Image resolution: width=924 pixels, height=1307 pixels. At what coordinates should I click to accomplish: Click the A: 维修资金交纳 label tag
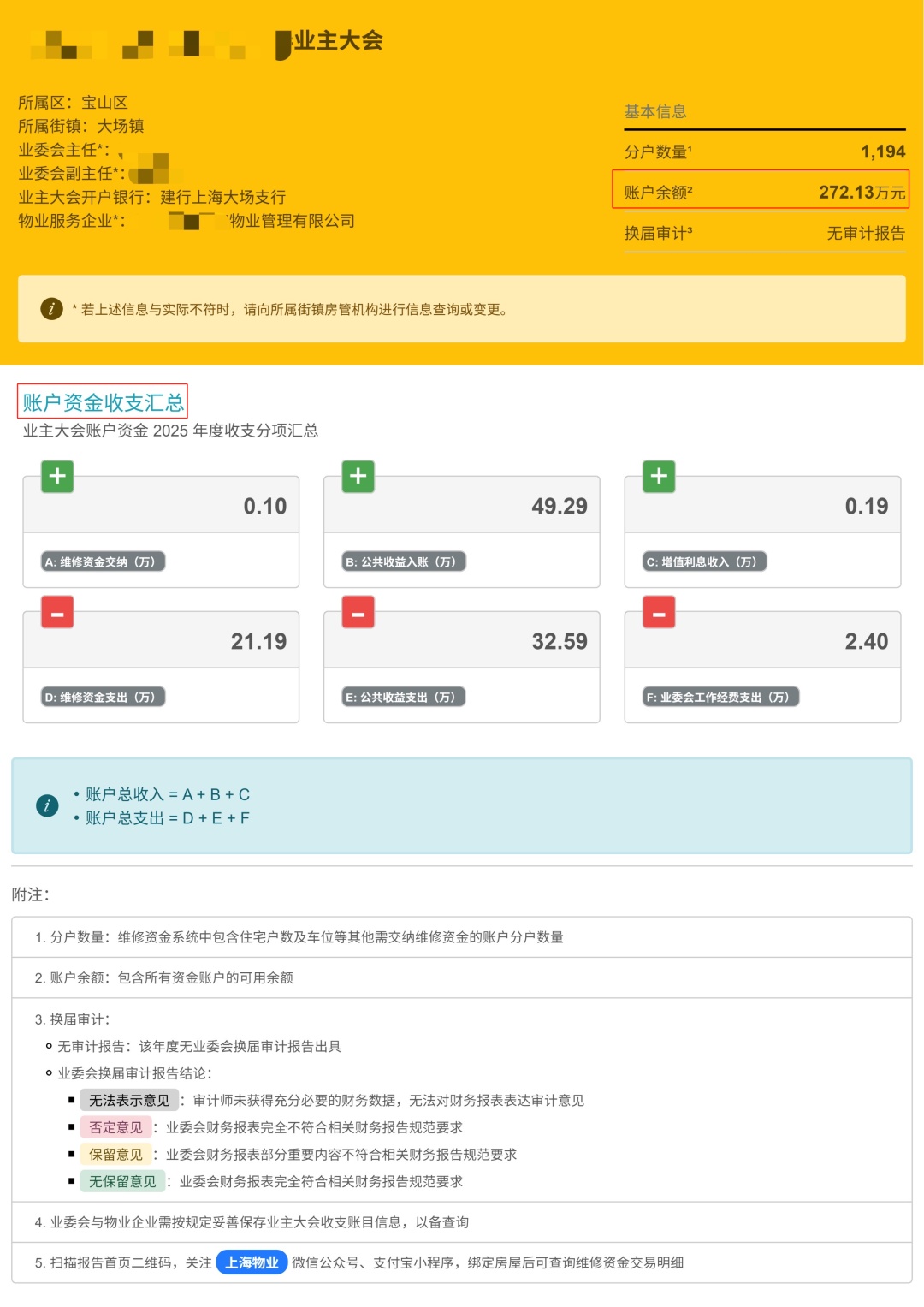click(x=103, y=561)
